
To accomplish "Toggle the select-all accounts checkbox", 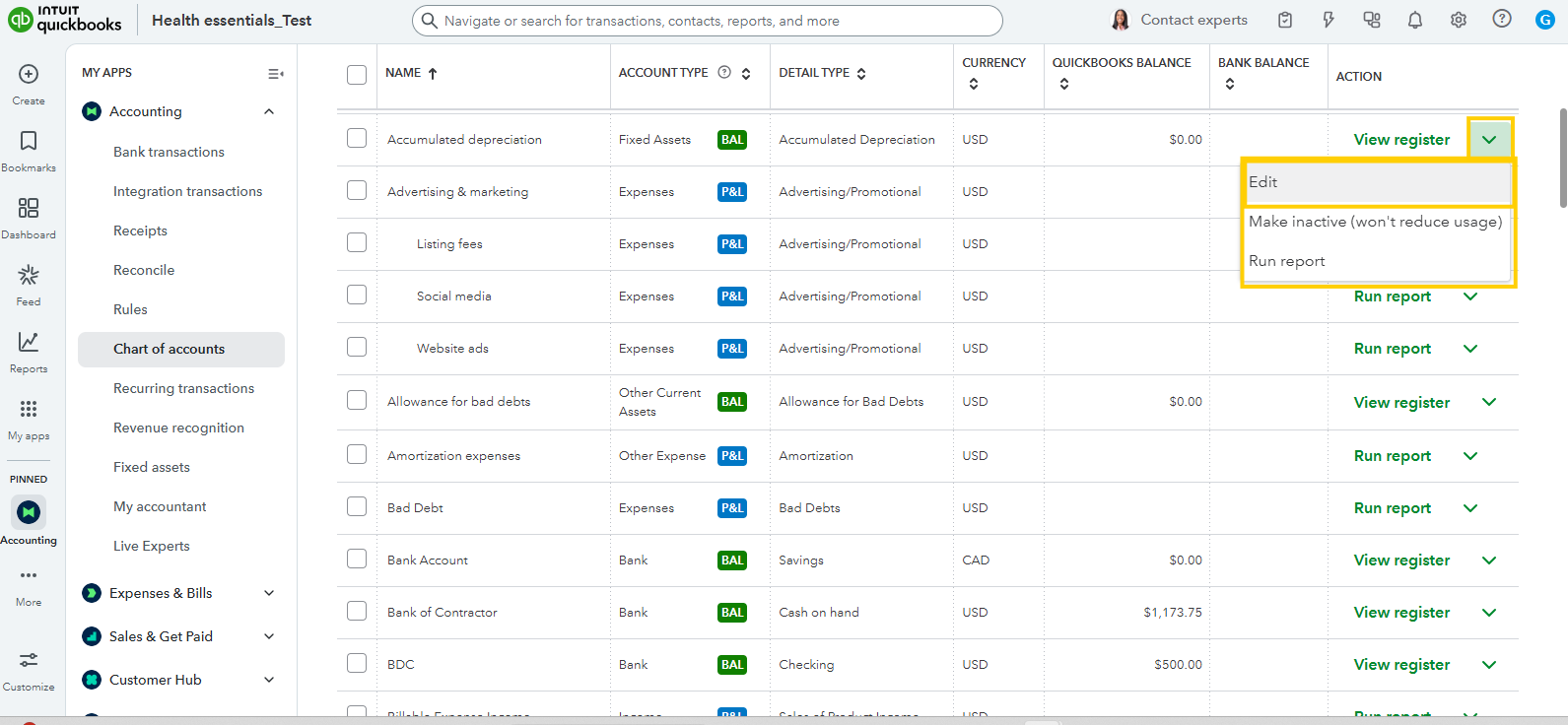I will (357, 74).
